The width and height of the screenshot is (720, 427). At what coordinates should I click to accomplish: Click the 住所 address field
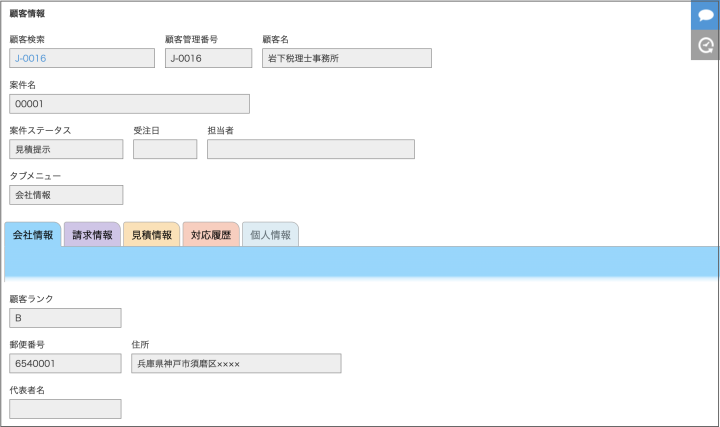236,363
